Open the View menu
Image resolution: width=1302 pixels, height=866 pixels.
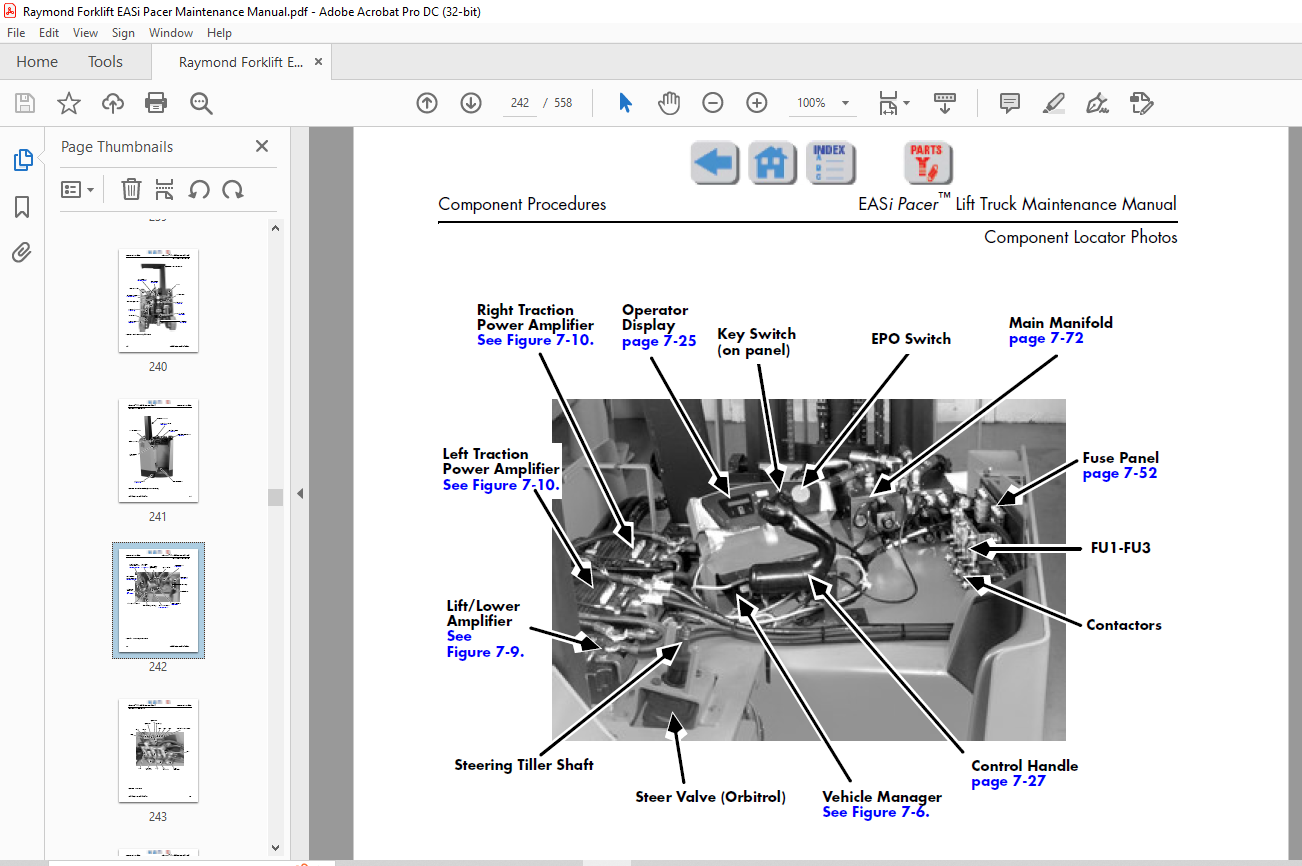point(85,33)
